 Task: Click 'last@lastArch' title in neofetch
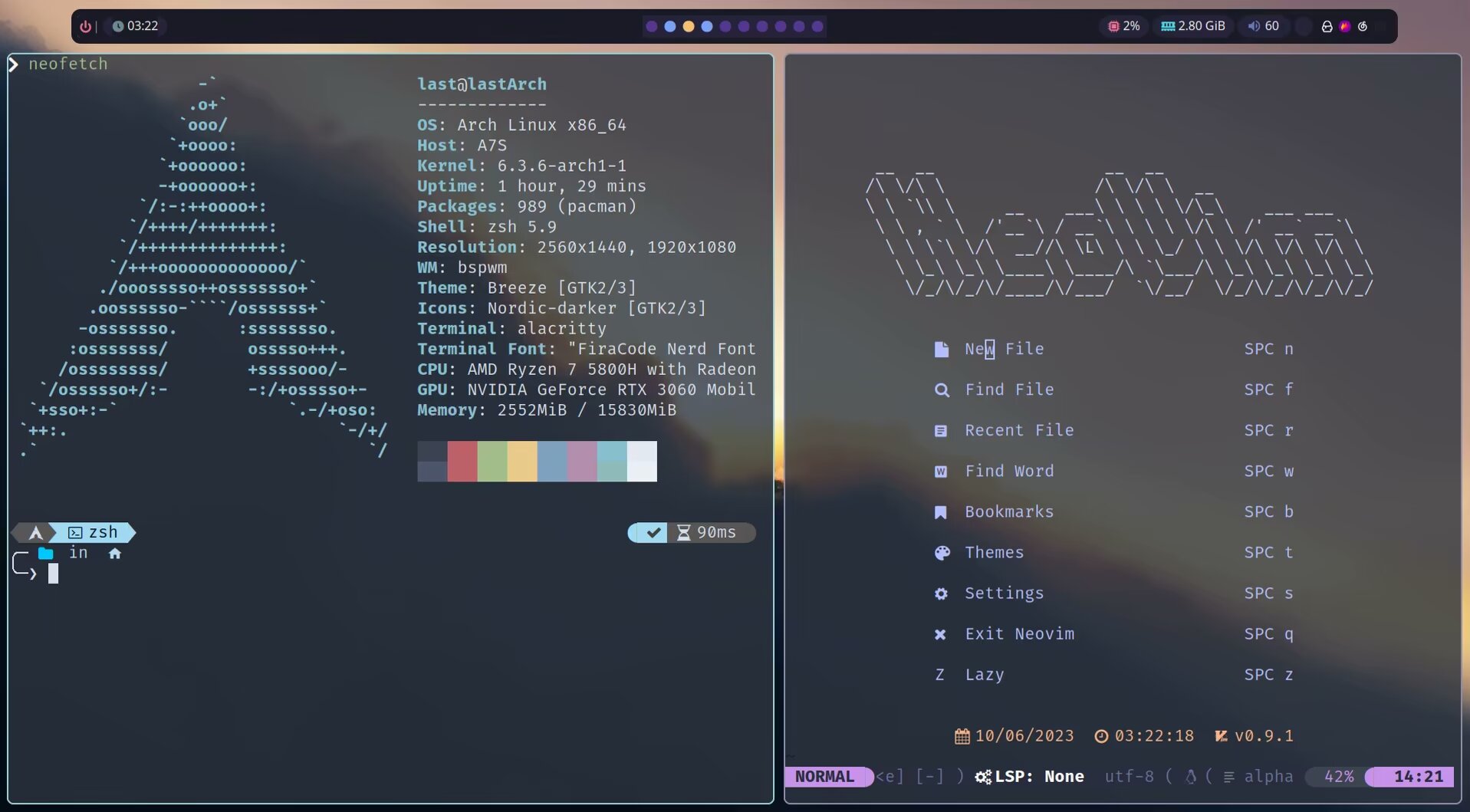click(482, 84)
